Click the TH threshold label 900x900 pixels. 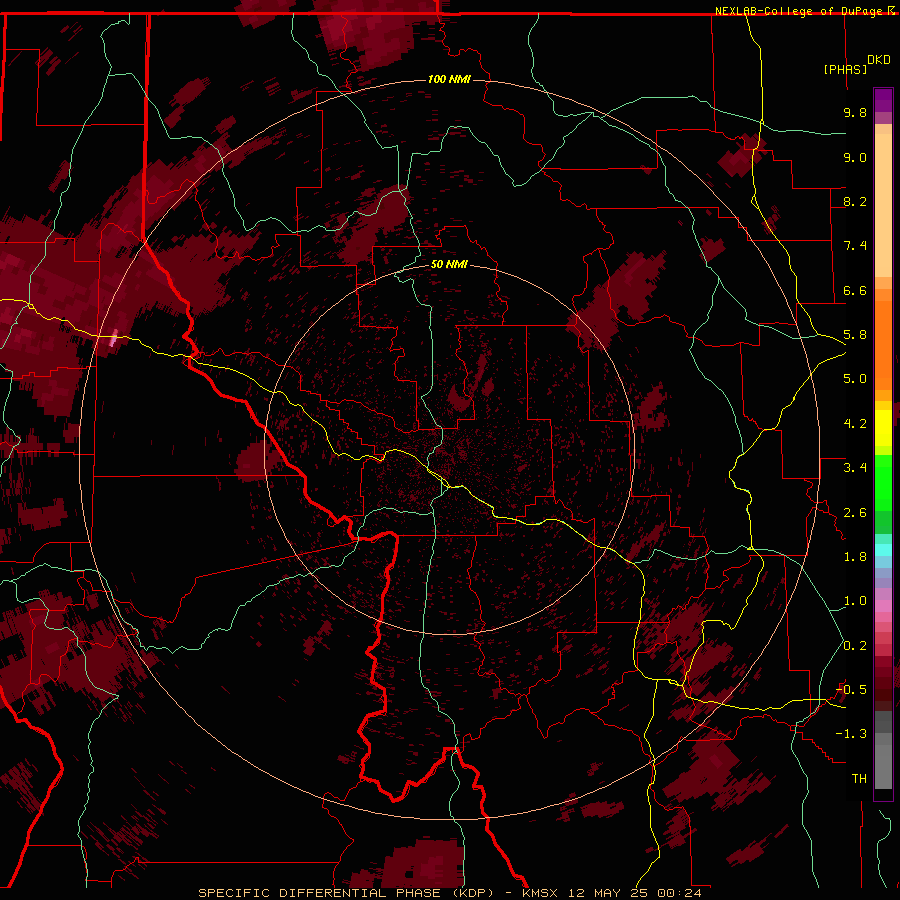(x=859, y=779)
